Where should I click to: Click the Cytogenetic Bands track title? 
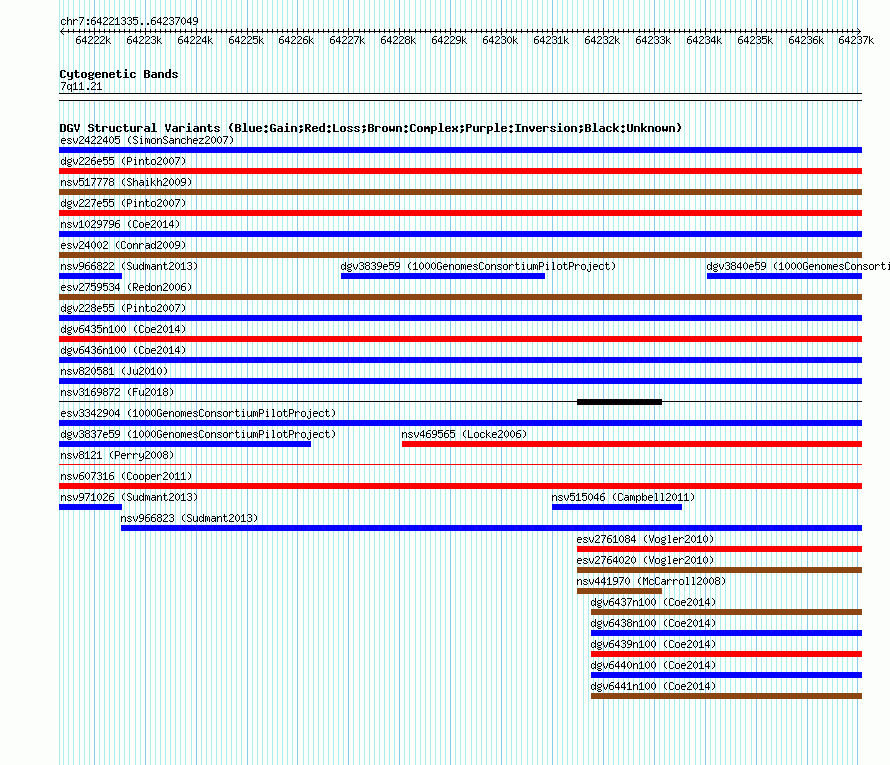pos(119,74)
